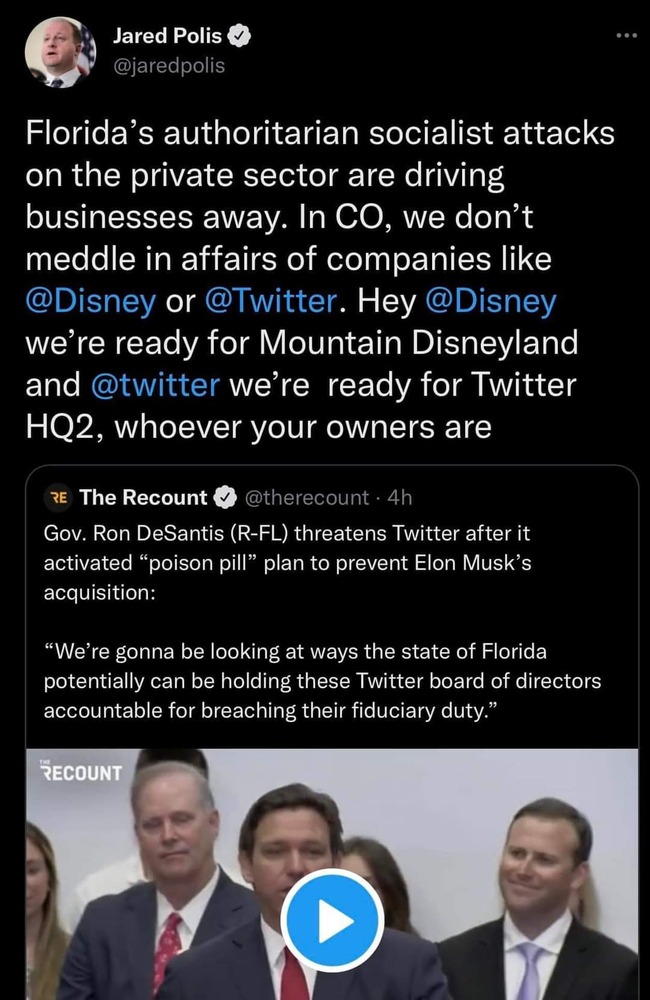The height and width of the screenshot is (1000, 650).
Task: Click The Recount's small logo icon
Action: tap(59, 497)
